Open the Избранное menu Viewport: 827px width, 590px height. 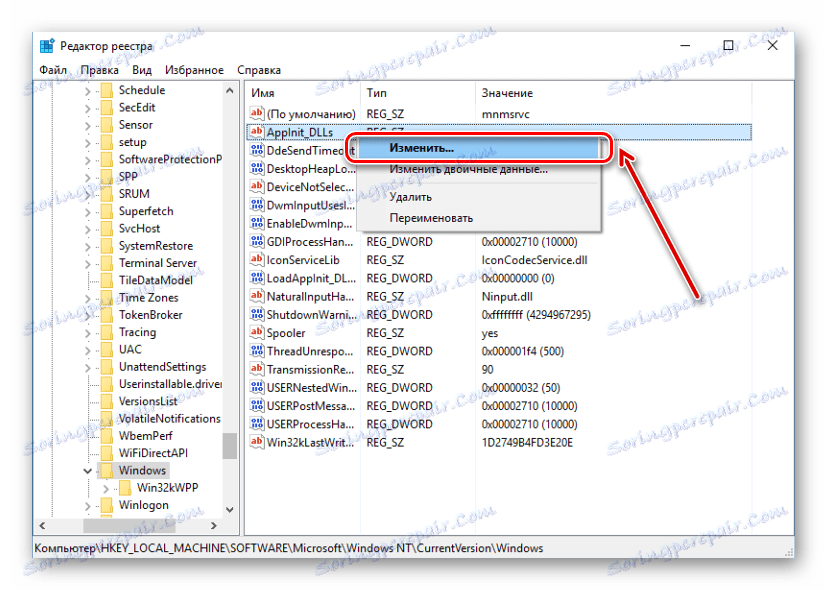[x=194, y=70]
